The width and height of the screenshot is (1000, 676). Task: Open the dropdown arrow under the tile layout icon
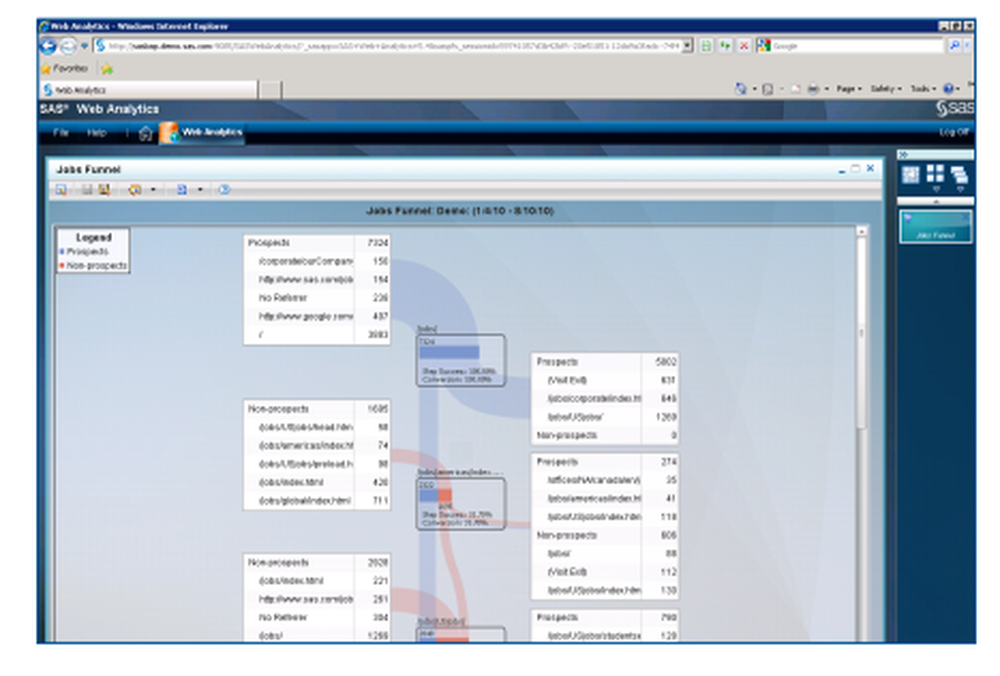click(x=936, y=189)
